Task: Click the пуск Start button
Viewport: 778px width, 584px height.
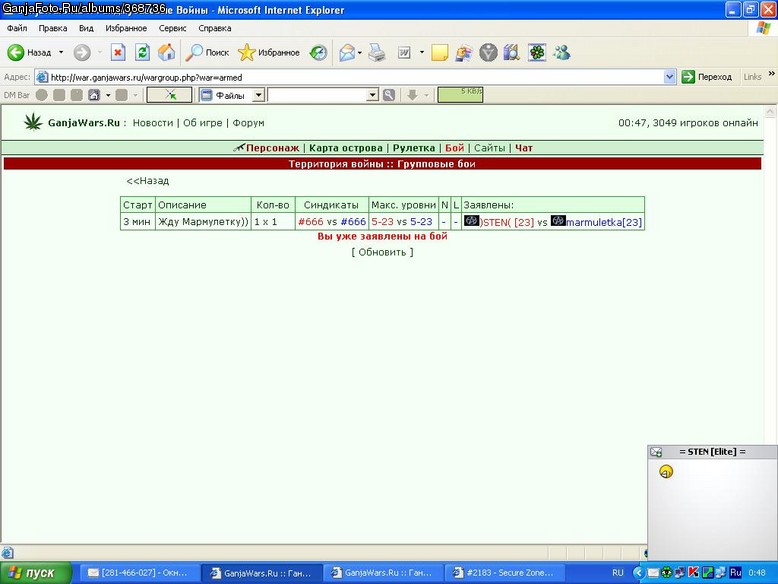Action: (x=36, y=573)
